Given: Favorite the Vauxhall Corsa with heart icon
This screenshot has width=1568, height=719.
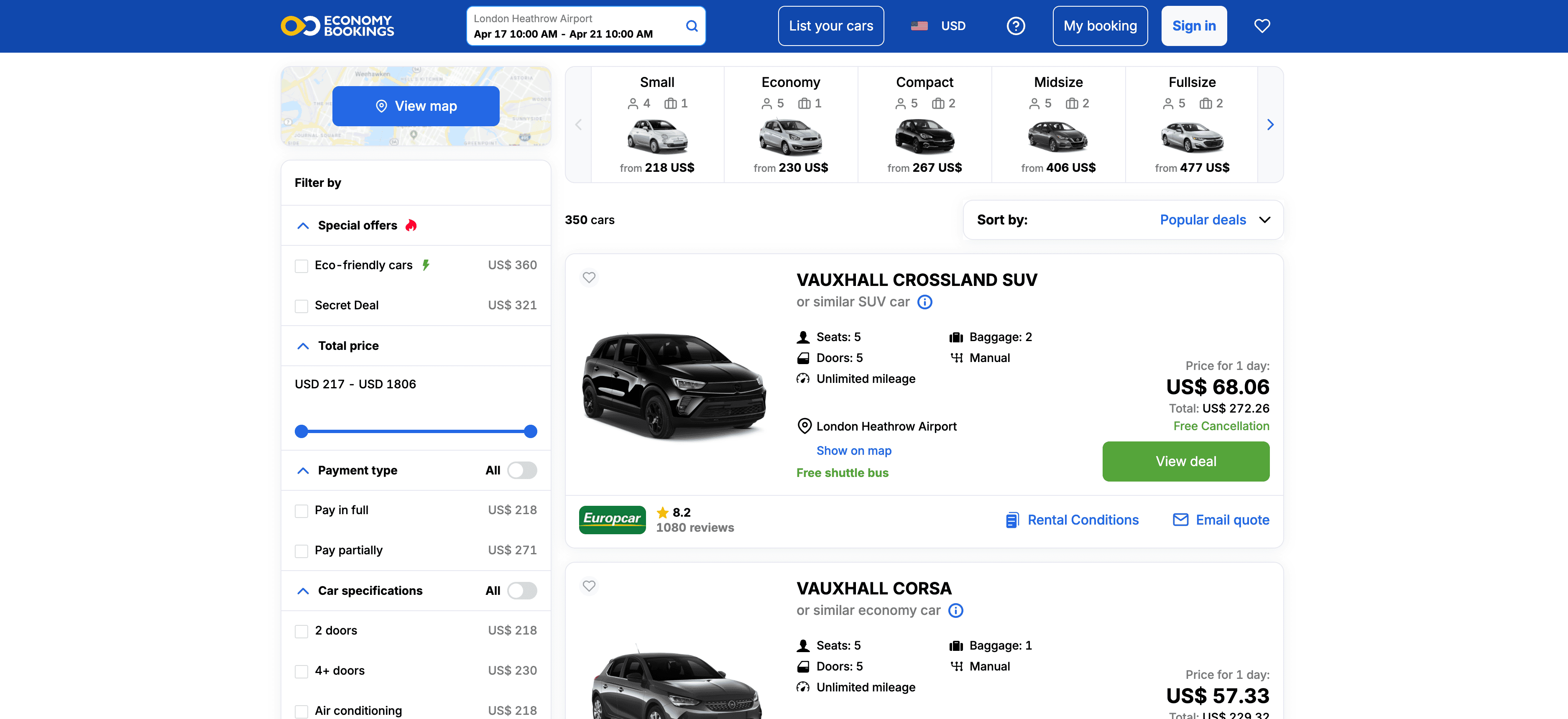Looking at the screenshot, I should (589, 586).
